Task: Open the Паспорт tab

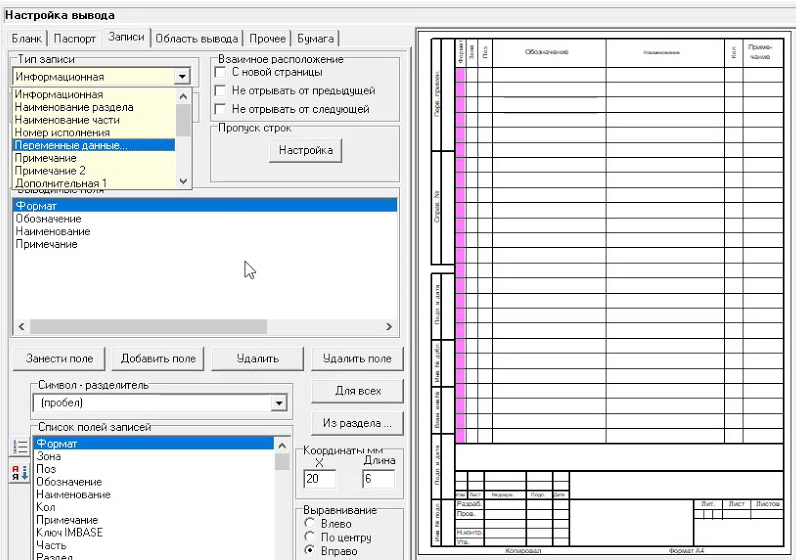Action: 75,39
